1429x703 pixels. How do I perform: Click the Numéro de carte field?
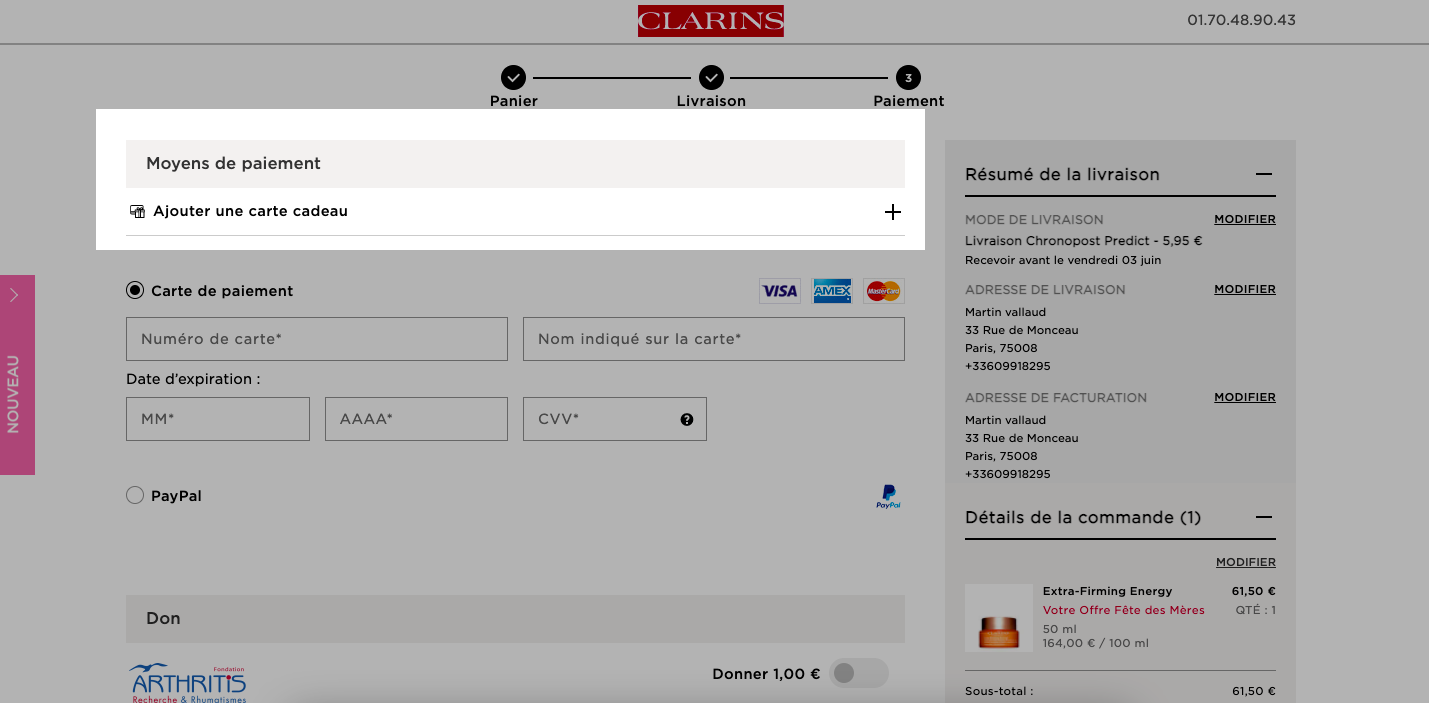pyautogui.click(x=317, y=339)
